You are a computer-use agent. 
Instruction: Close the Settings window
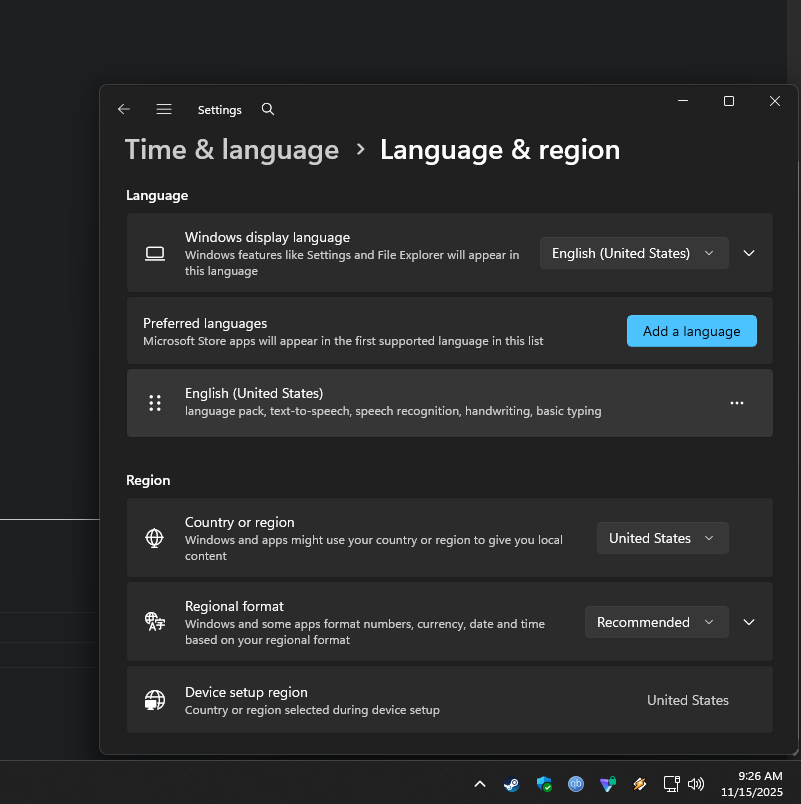point(774,101)
